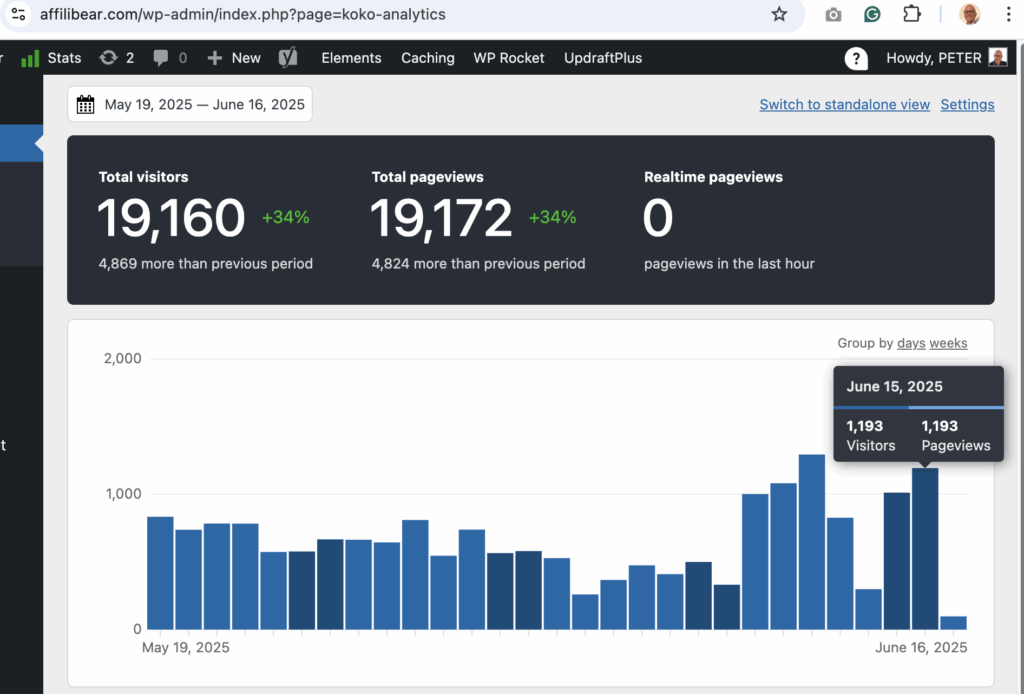View site information icon in address bar
Viewport: 1024px width, 694px height.
click(19, 15)
